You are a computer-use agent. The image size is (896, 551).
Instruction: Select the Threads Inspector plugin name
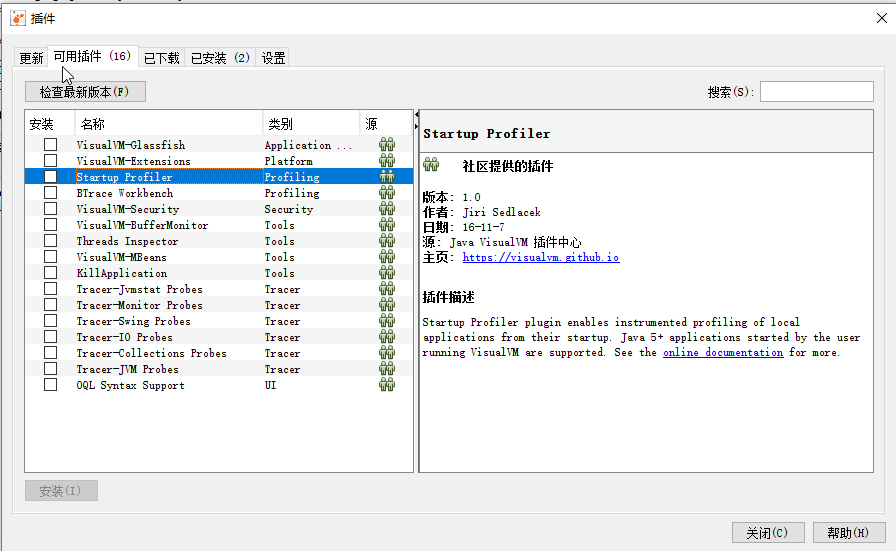(127, 241)
